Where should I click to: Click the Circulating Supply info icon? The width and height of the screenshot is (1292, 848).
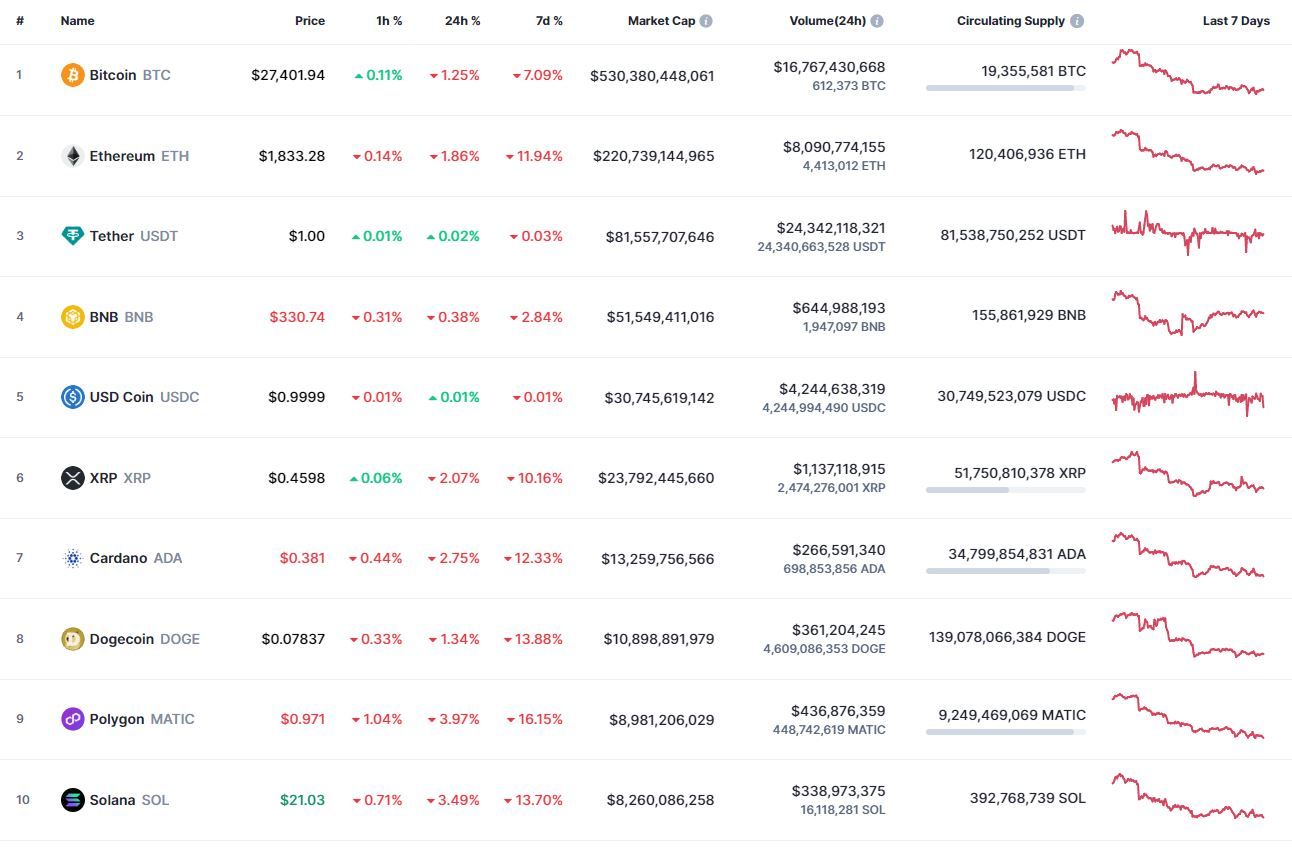point(1077,21)
